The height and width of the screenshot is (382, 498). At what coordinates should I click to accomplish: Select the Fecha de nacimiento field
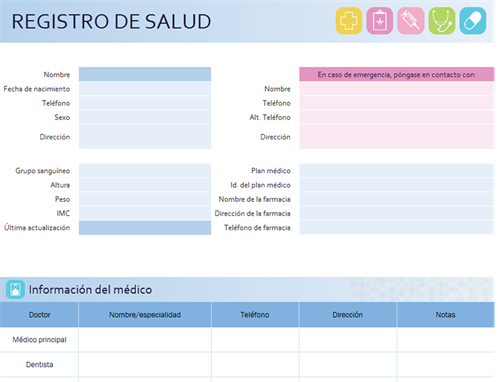point(145,89)
